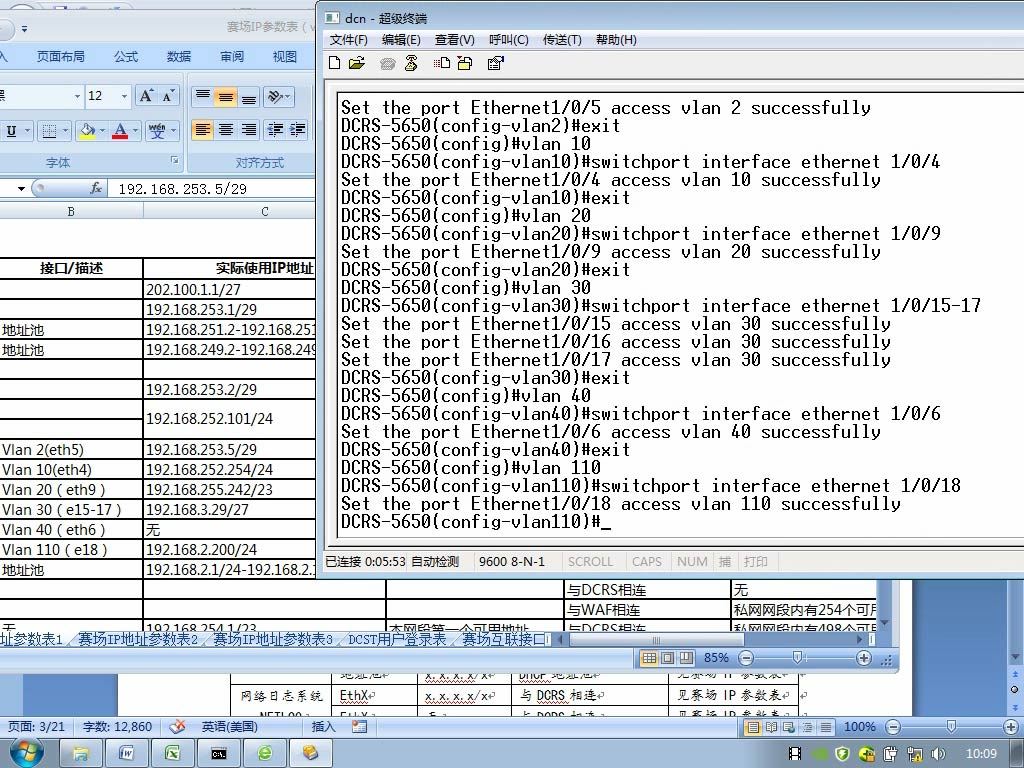Center text horizontally in Excel
The width and height of the screenshot is (1024, 768).
[226, 130]
